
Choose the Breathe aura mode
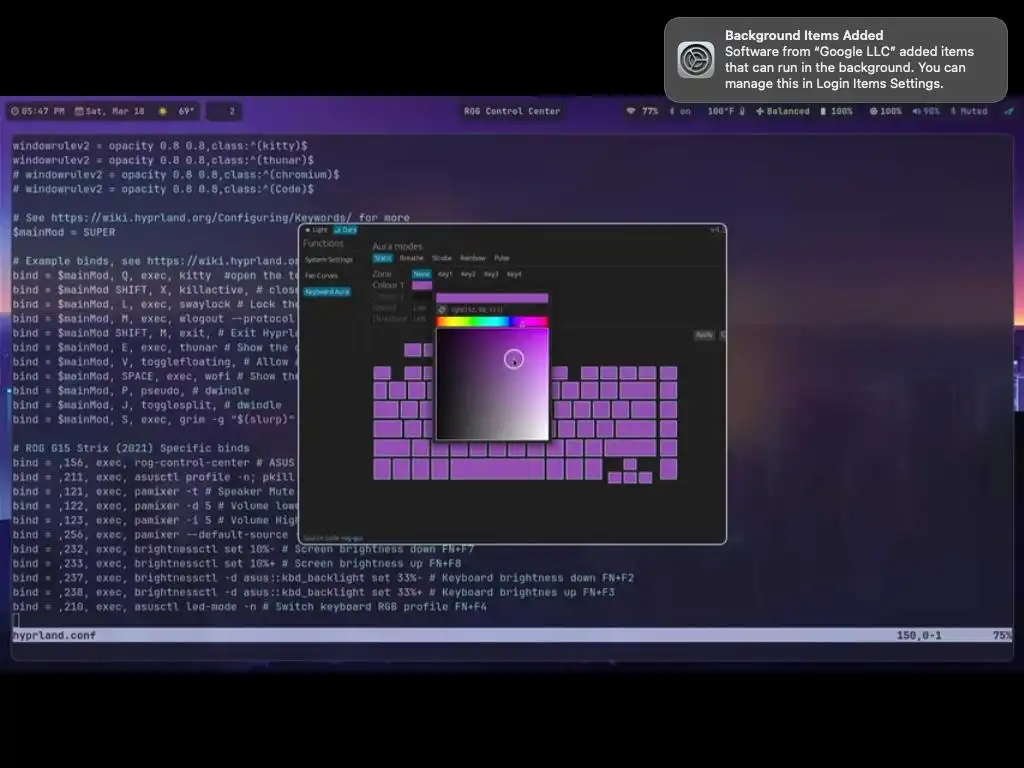411,258
